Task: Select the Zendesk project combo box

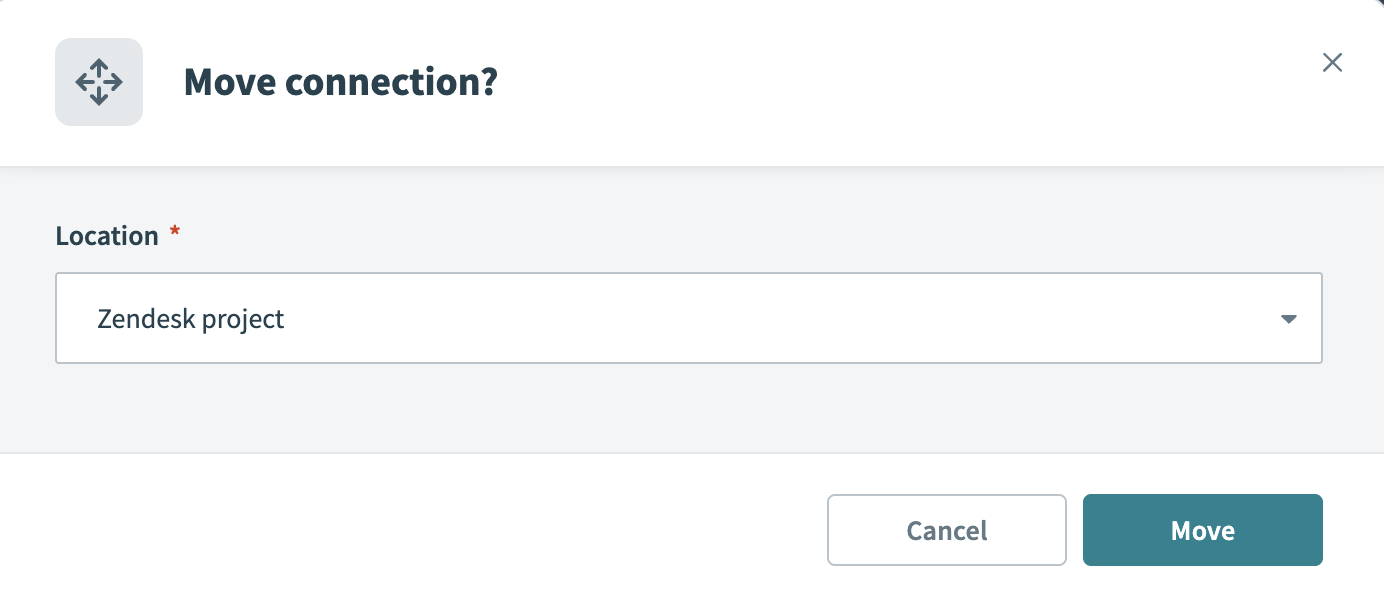Action: tap(689, 318)
